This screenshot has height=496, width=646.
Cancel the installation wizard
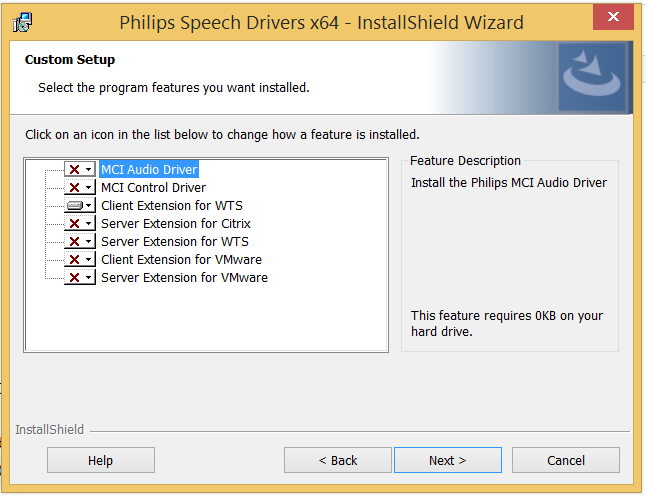coord(566,460)
